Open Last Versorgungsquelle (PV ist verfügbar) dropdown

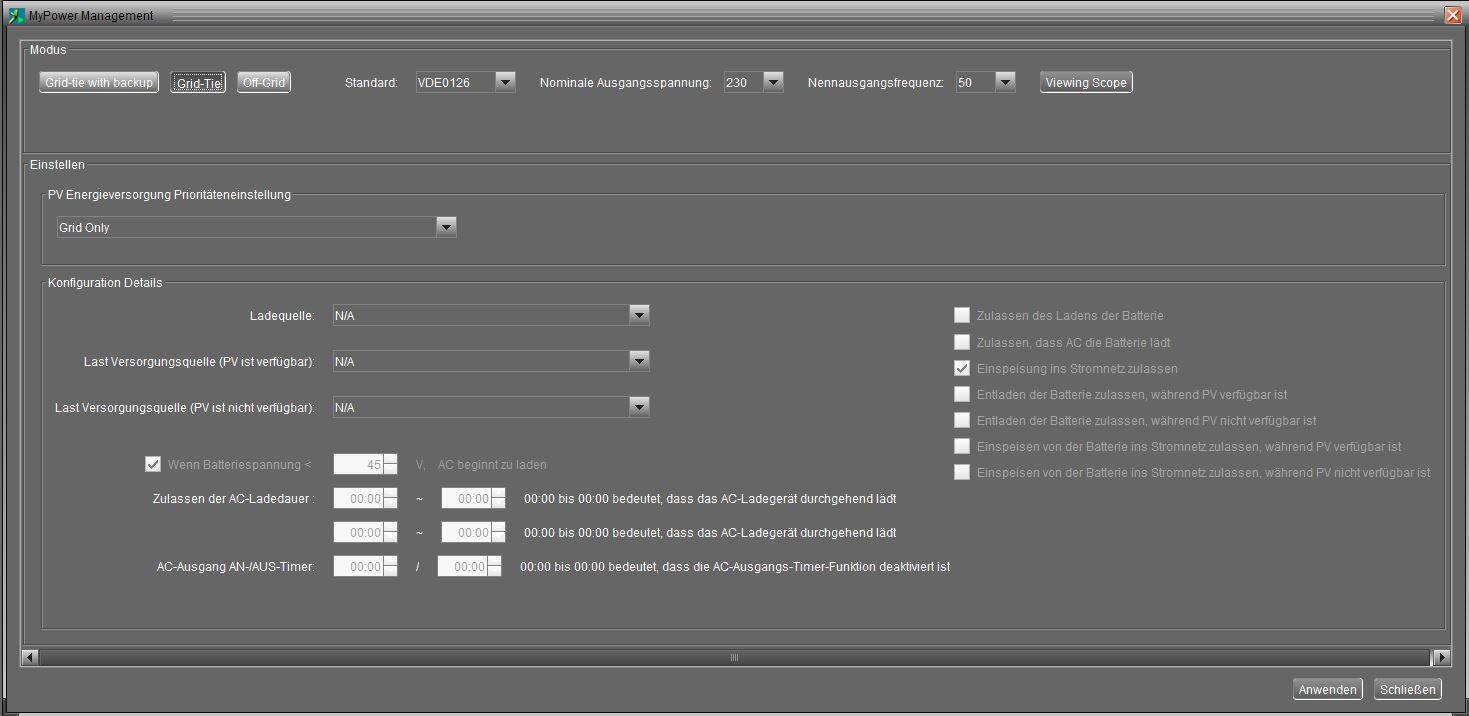[x=491, y=361]
